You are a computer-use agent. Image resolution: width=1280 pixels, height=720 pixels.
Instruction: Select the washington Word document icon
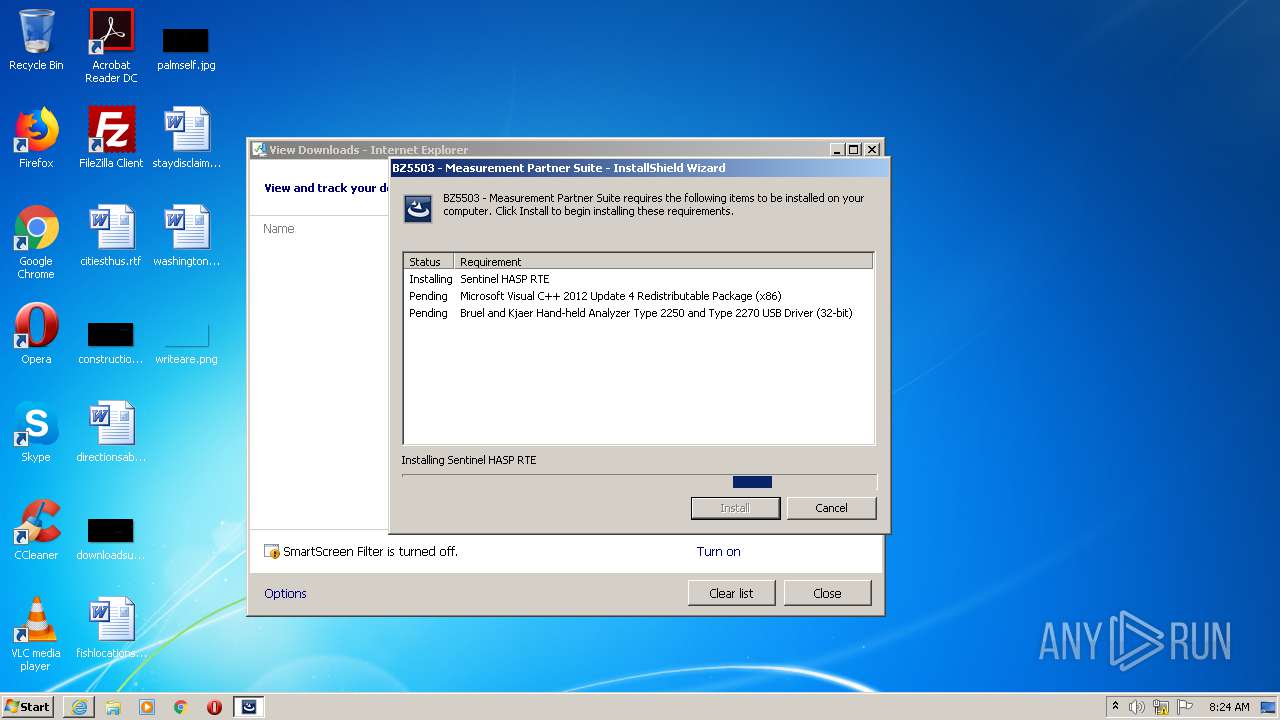pos(186,236)
